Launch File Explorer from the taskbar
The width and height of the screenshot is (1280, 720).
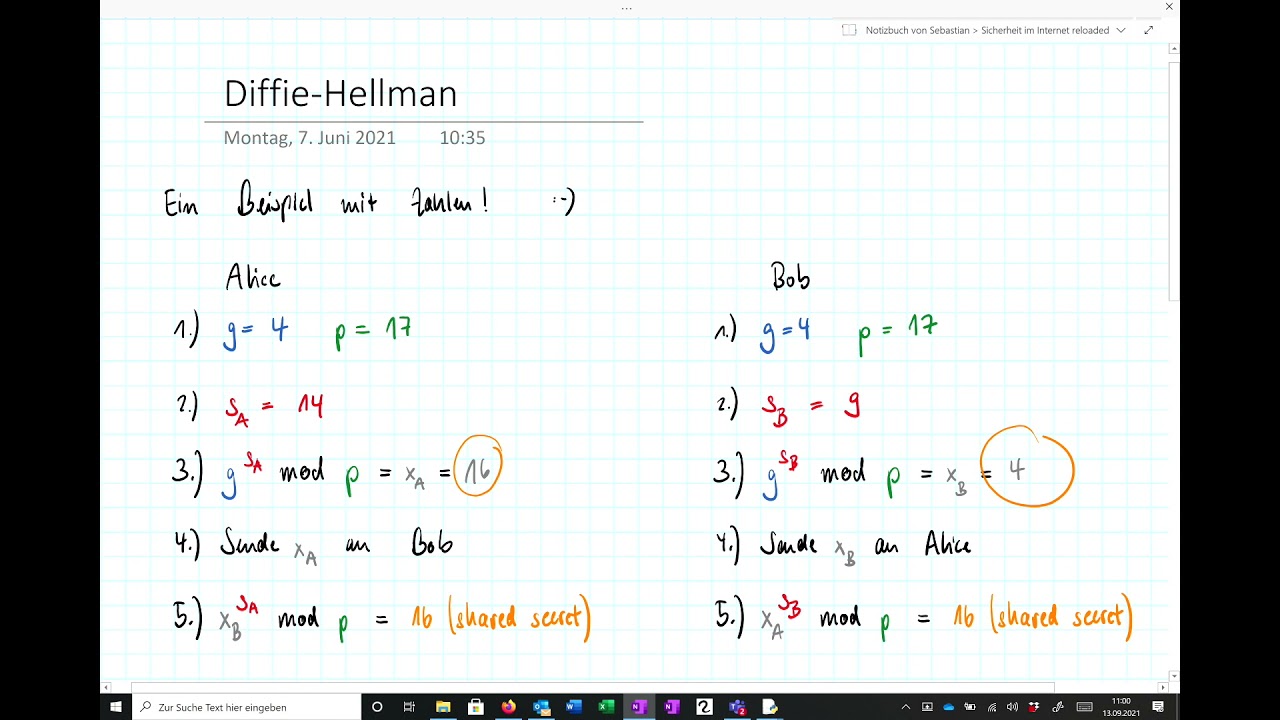tap(443, 707)
